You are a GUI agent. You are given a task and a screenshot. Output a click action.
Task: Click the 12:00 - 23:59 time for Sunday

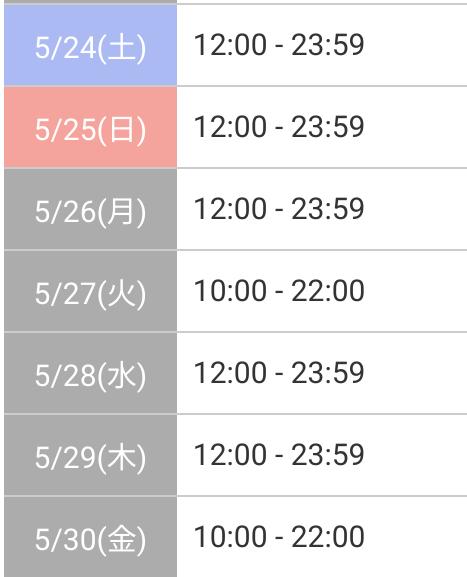(279, 127)
